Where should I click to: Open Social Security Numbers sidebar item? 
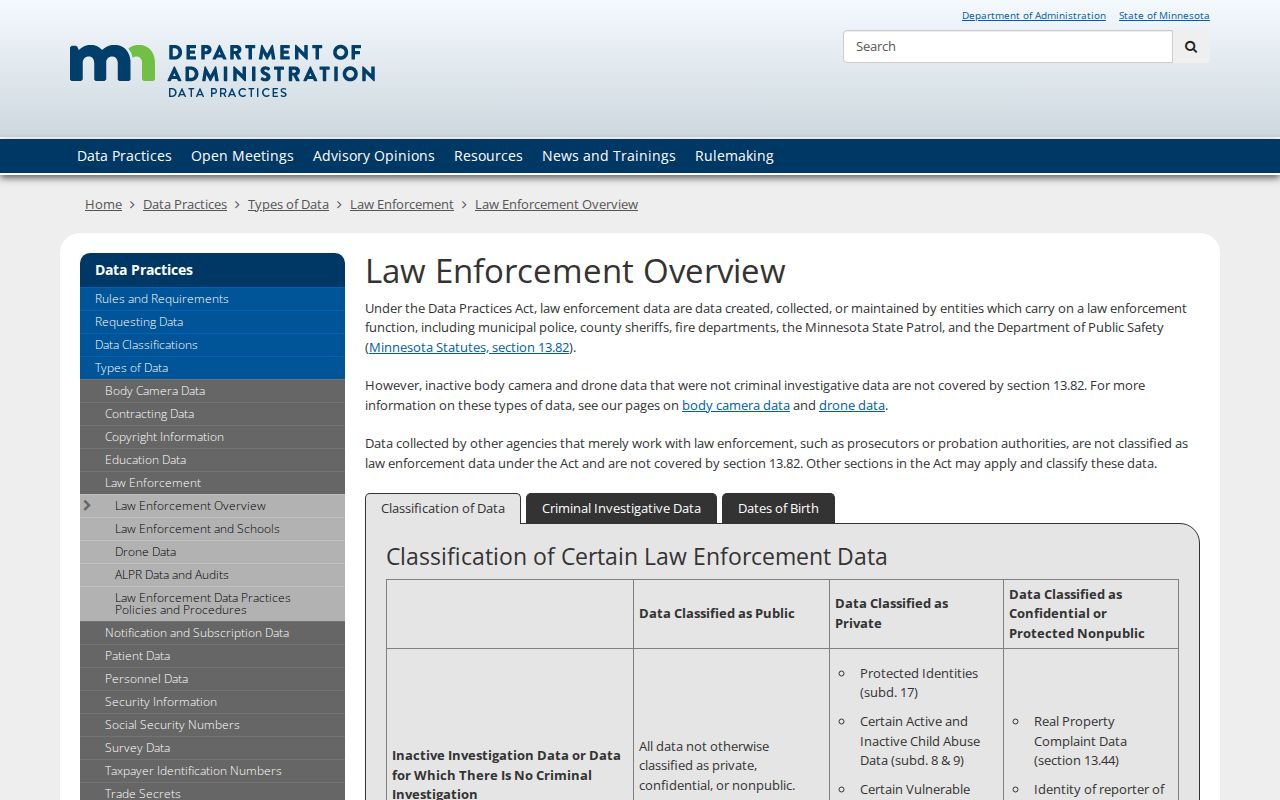[212, 725]
